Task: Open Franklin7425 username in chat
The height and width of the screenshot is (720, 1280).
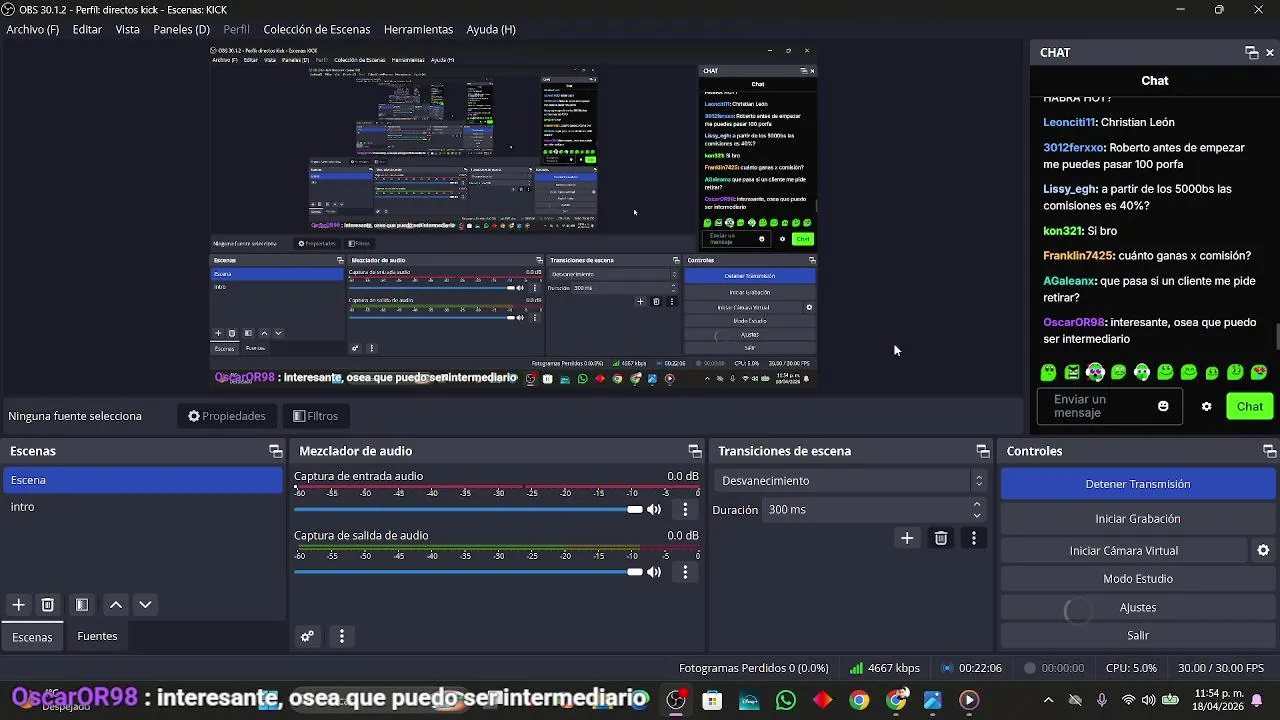Action: [1078, 256]
